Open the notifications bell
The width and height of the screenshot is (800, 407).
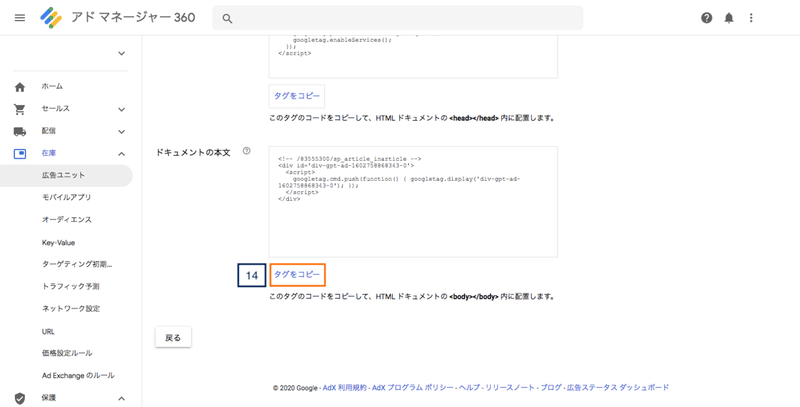click(729, 18)
